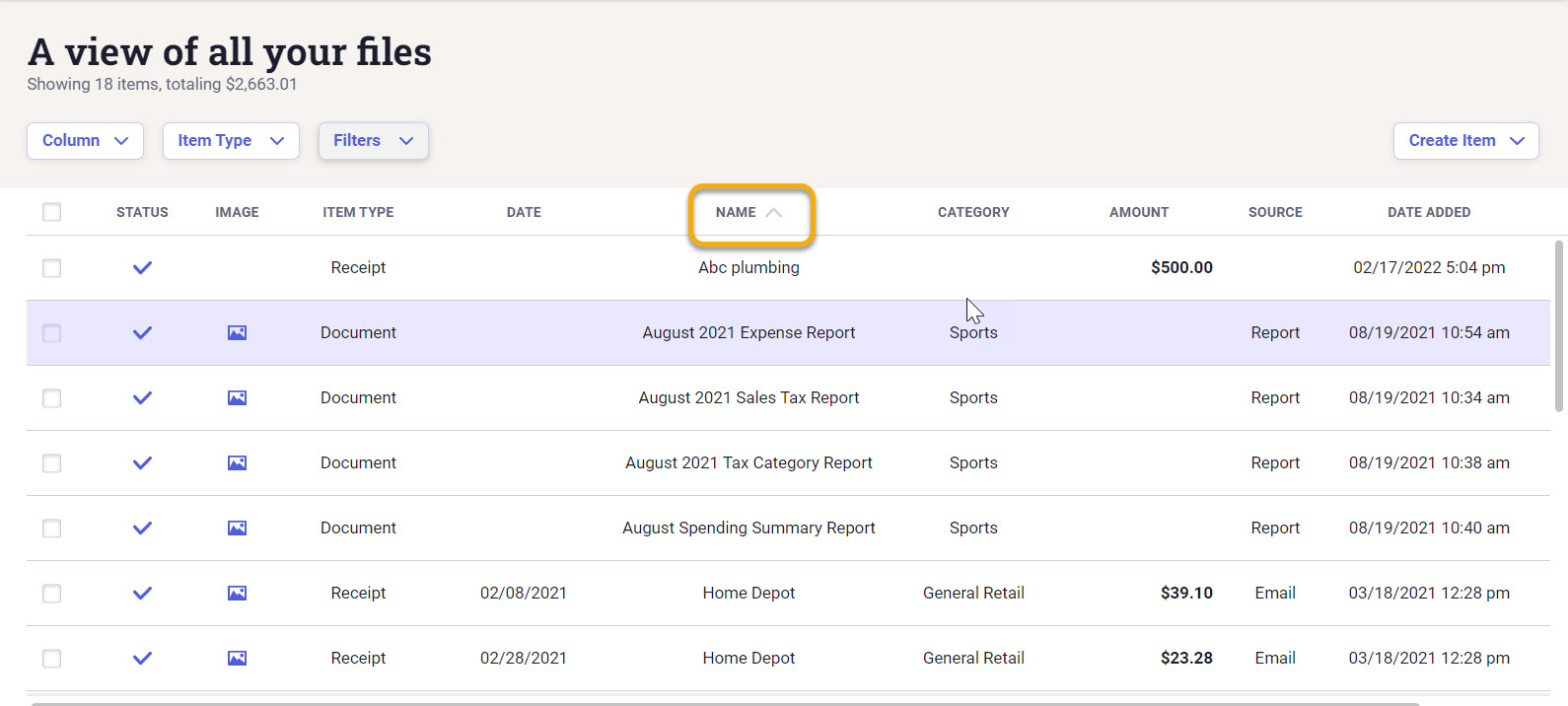Sort by ITEM TYPE column header
The width and height of the screenshot is (1568, 706).
pyautogui.click(x=358, y=212)
